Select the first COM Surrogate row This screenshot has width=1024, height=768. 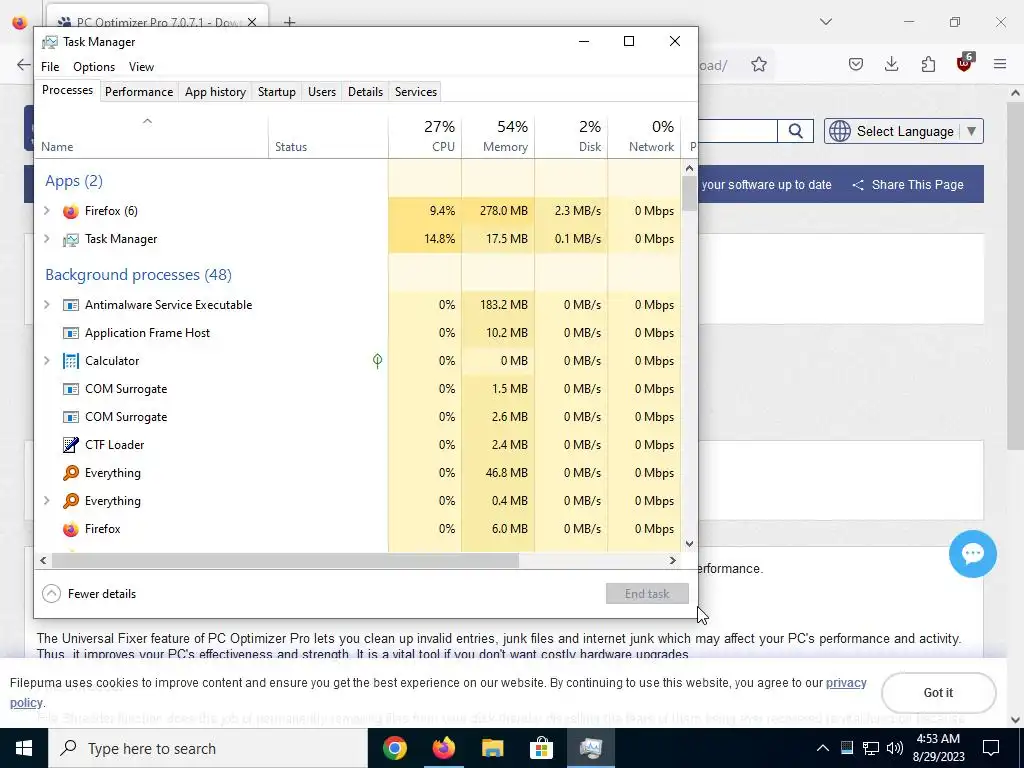pos(357,389)
